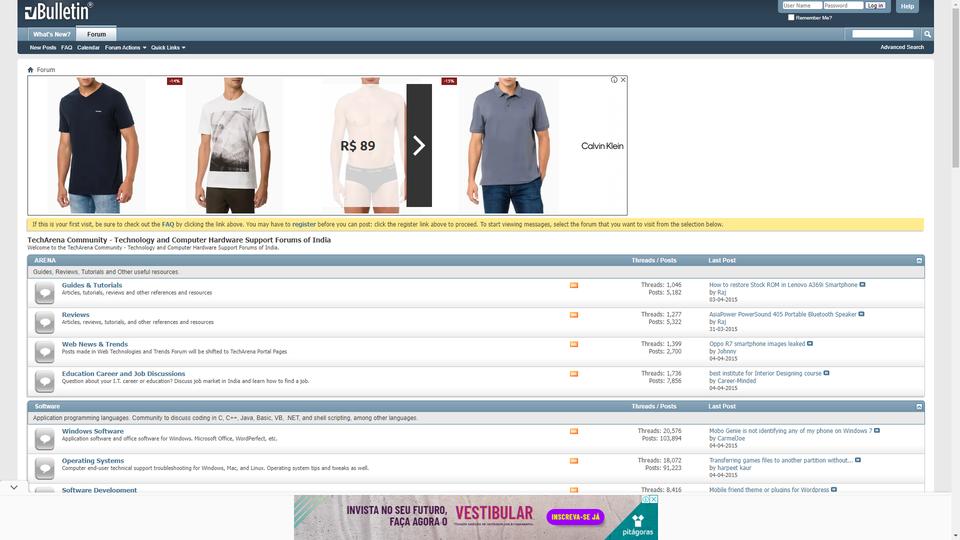This screenshot has width=960, height=540.
Task: Open the Web News & Trends forum
Action: tap(95, 344)
